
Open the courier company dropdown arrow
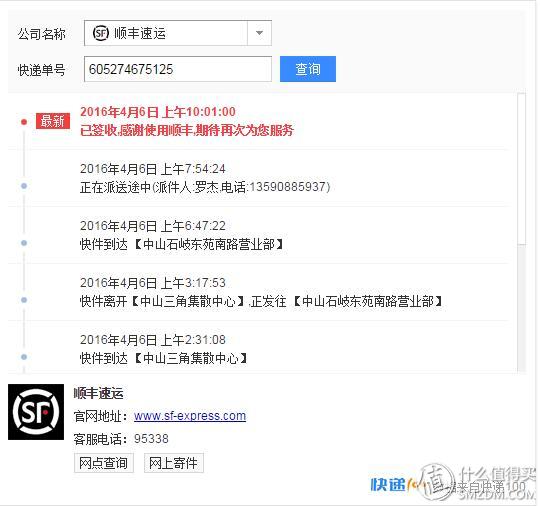click(x=259, y=33)
